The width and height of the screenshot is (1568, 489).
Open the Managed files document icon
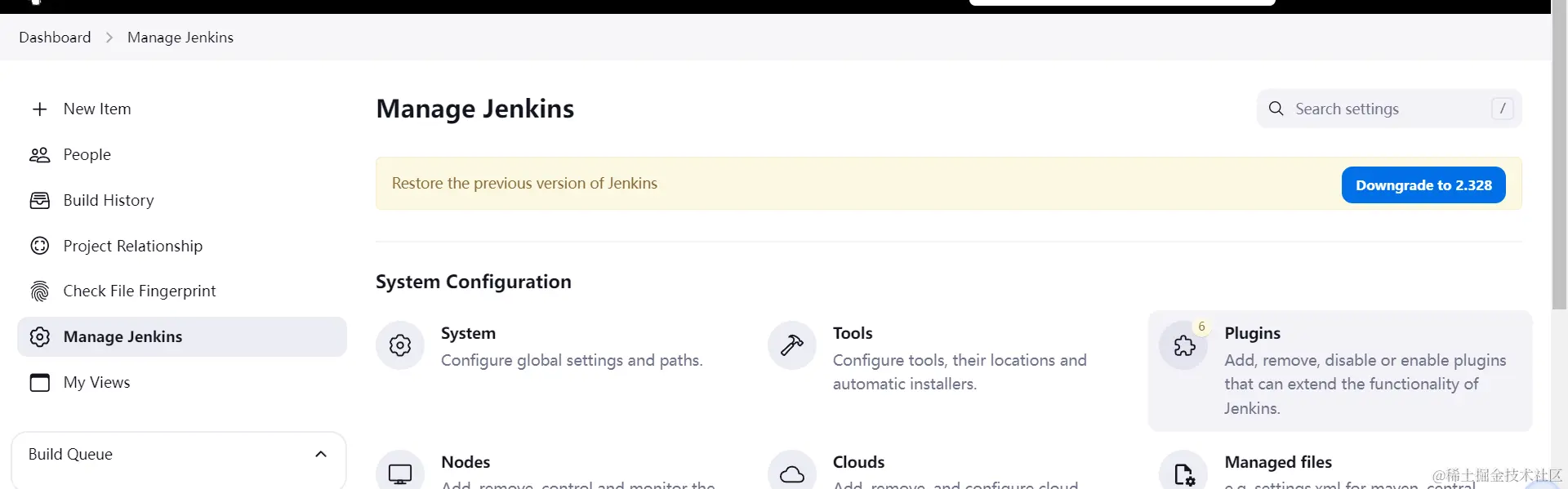(1184, 473)
